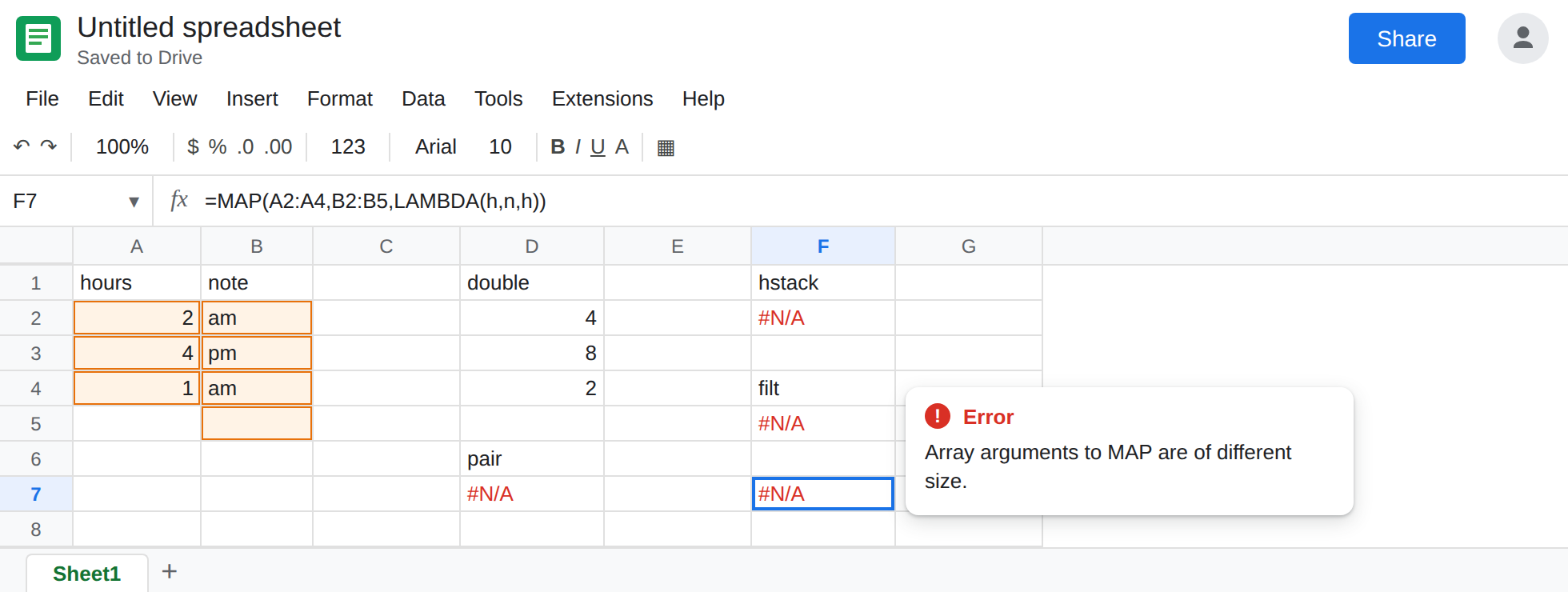Click the redo arrow icon
Viewport: 1568px width, 592px height.
click(49, 146)
